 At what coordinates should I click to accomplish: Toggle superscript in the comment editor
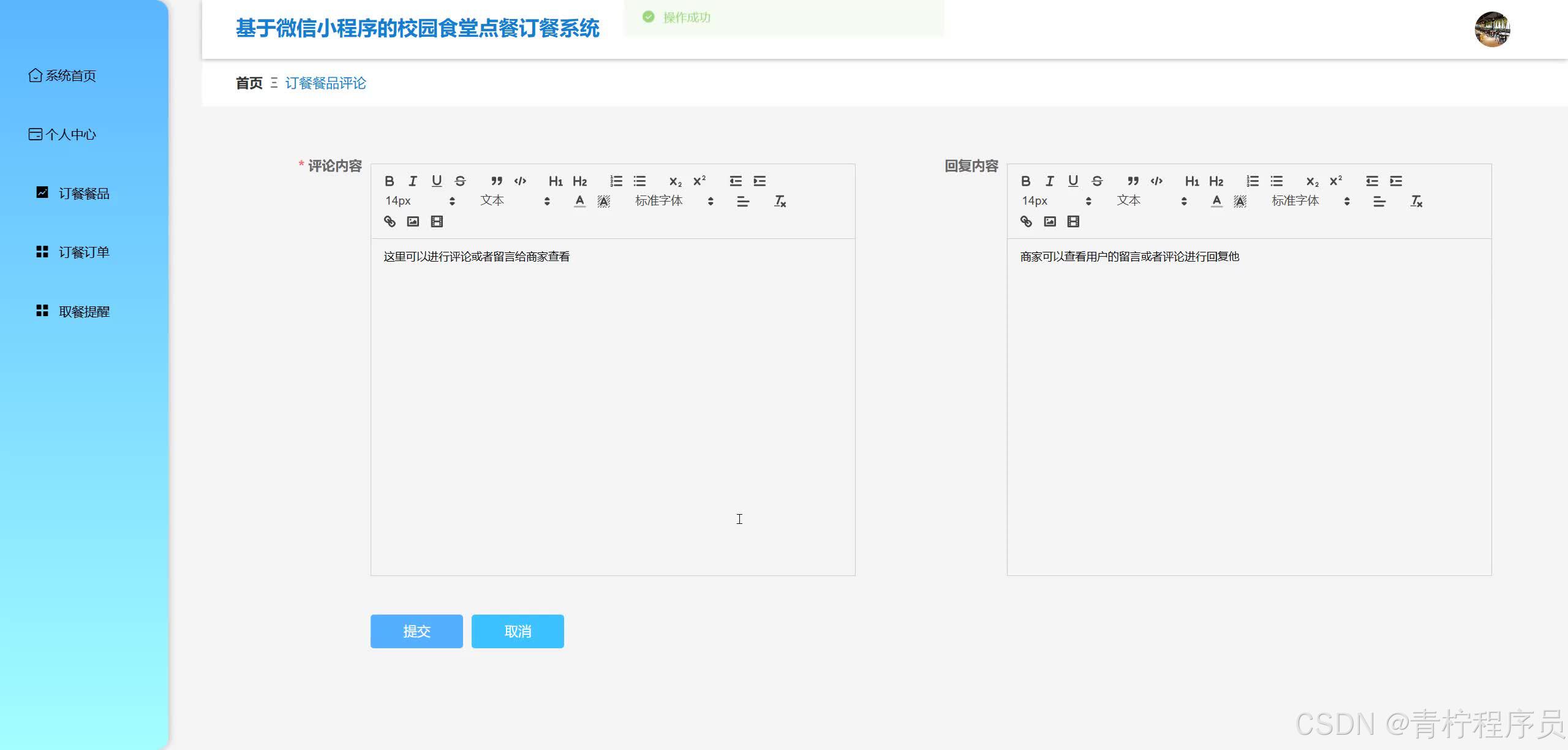(x=699, y=180)
